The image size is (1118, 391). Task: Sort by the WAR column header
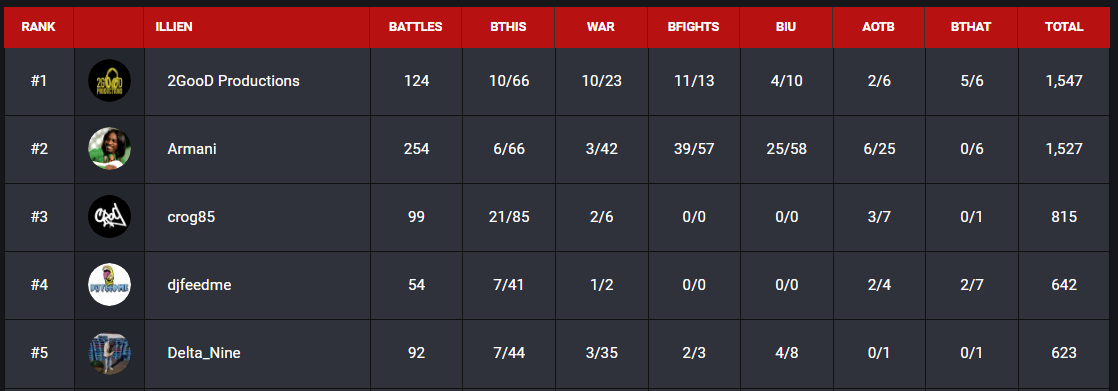coord(601,27)
